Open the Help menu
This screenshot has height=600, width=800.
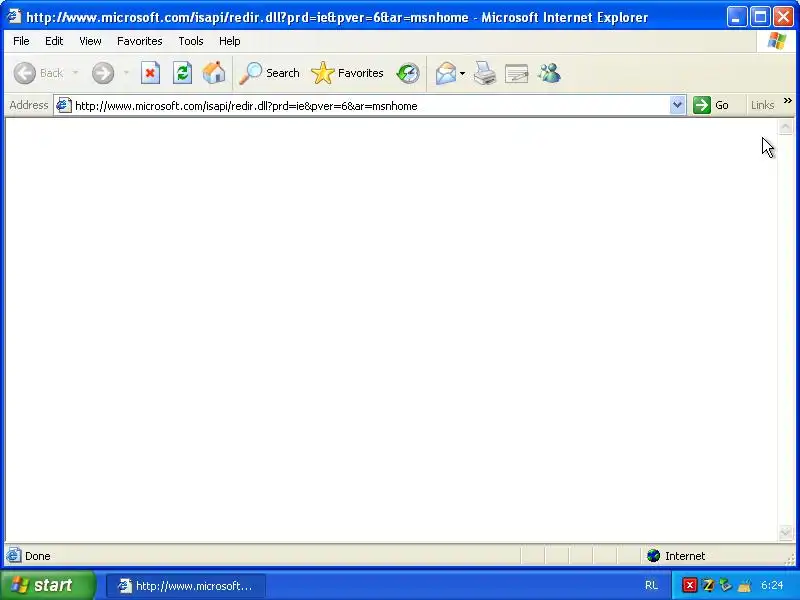pos(230,41)
